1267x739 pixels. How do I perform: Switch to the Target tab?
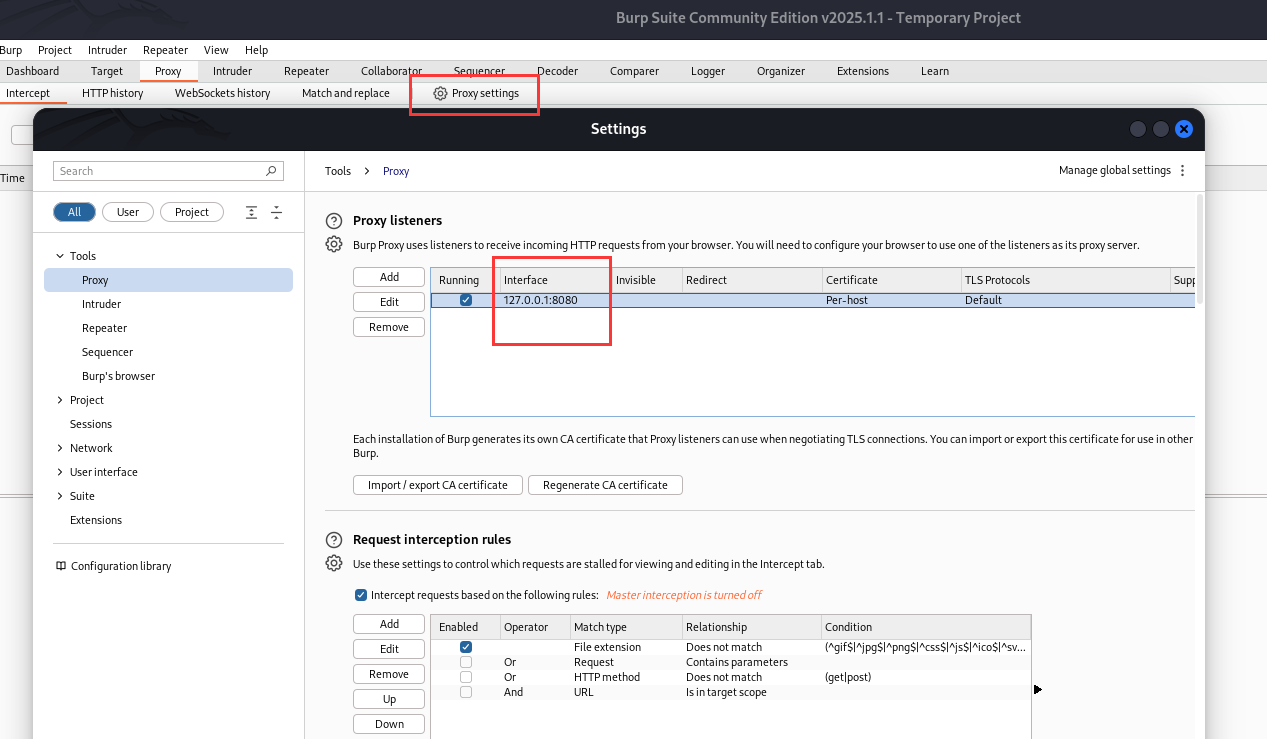click(107, 71)
